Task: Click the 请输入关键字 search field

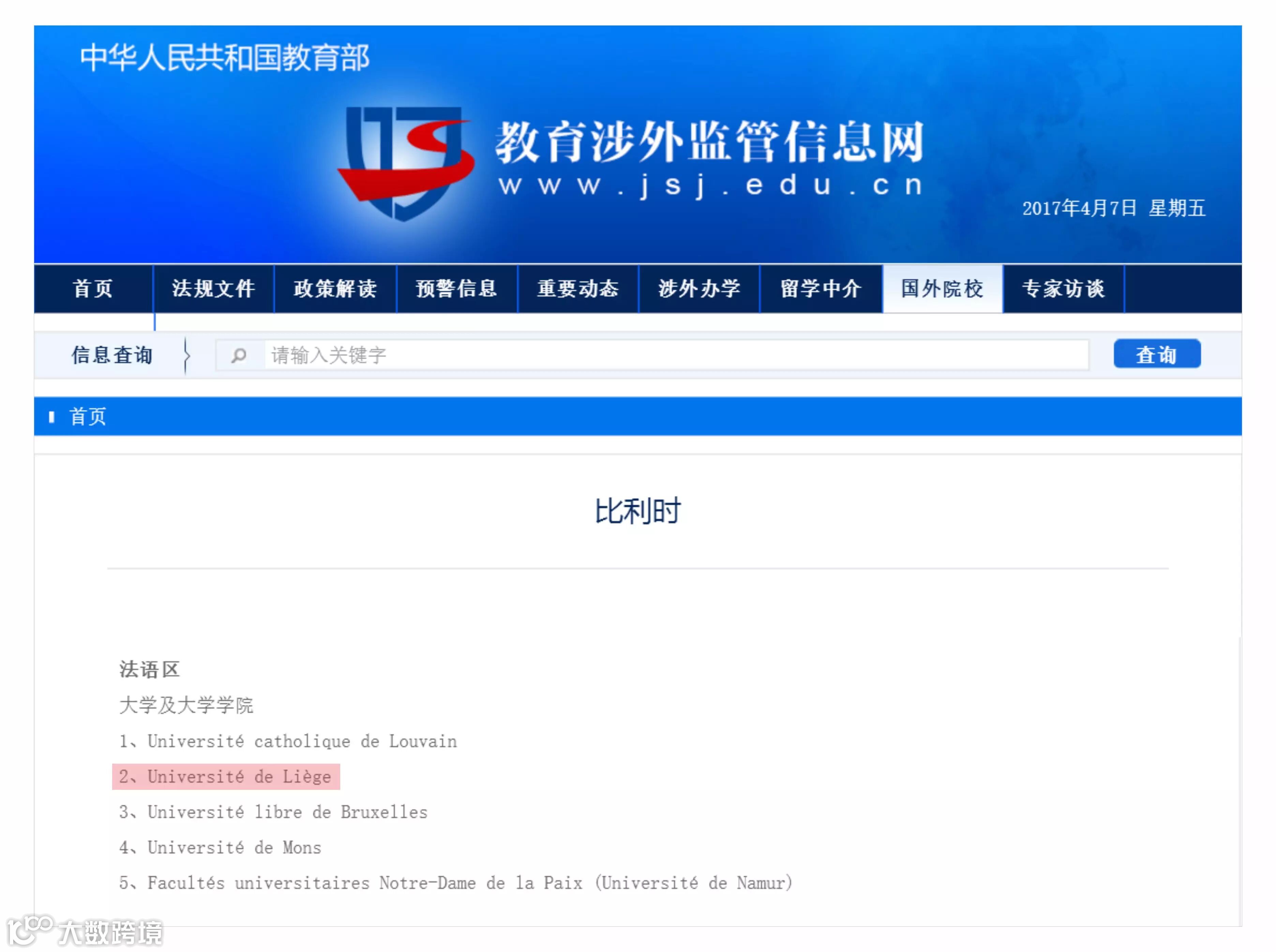Action: point(675,355)
